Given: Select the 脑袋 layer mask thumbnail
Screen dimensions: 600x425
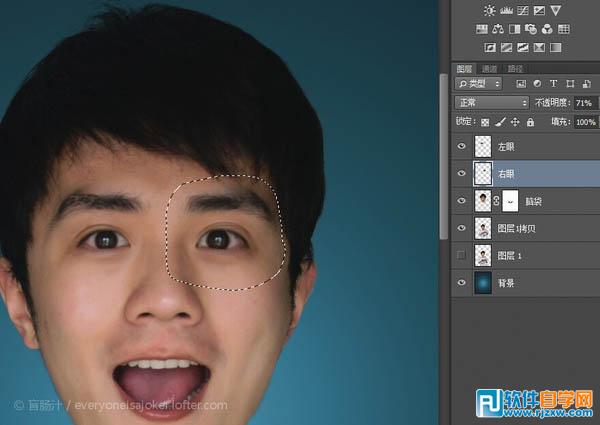Looking at the screenshot, I should pos(510,201).
